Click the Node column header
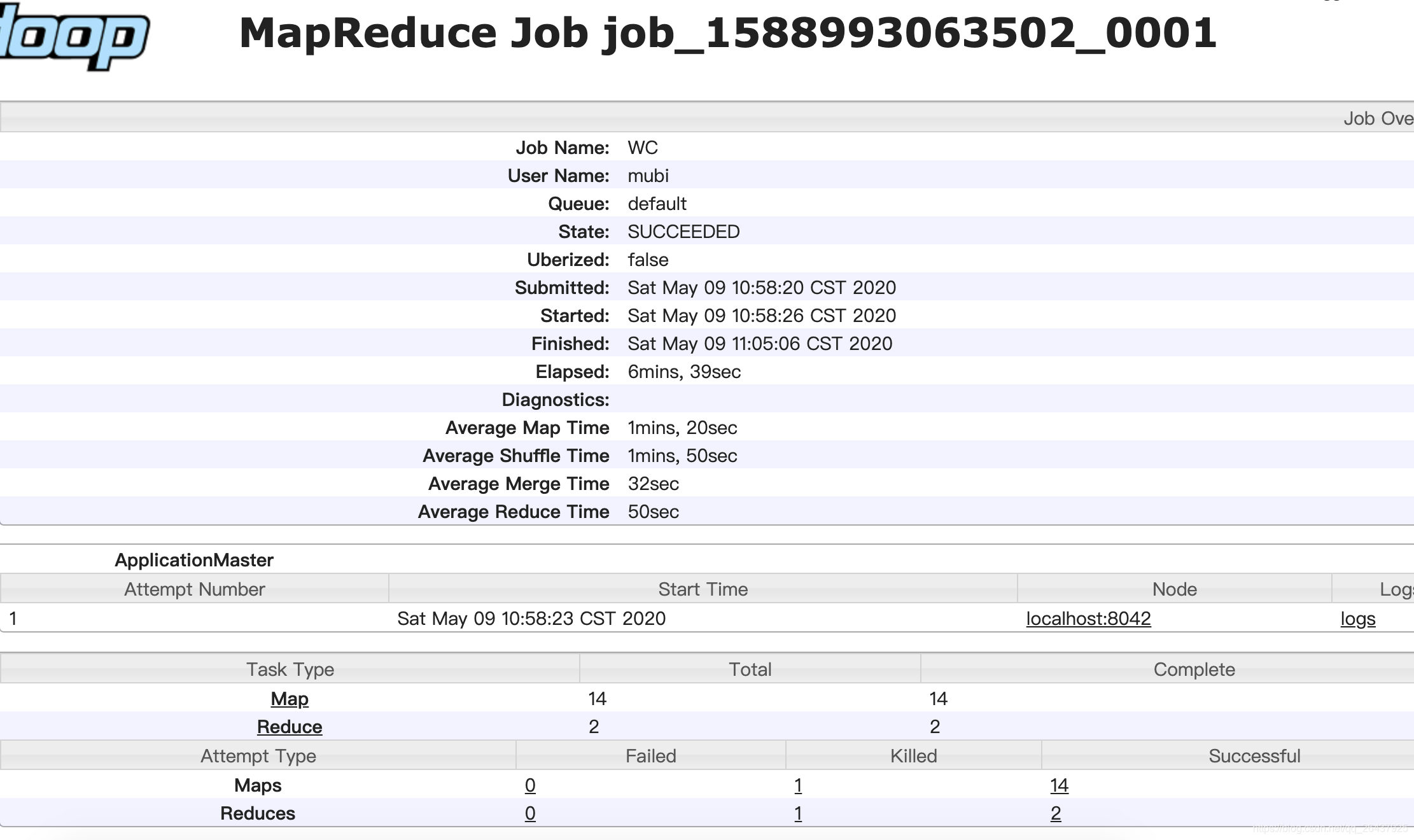Screen dimensions: 1414x840 [1174, 589]
